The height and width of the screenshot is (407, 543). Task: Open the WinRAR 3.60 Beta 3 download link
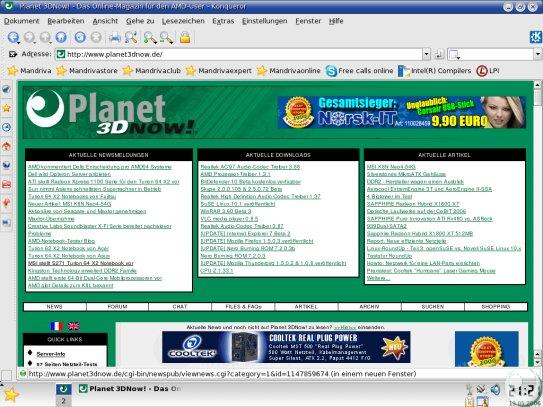pyautogui.click(x=225, y=211)
